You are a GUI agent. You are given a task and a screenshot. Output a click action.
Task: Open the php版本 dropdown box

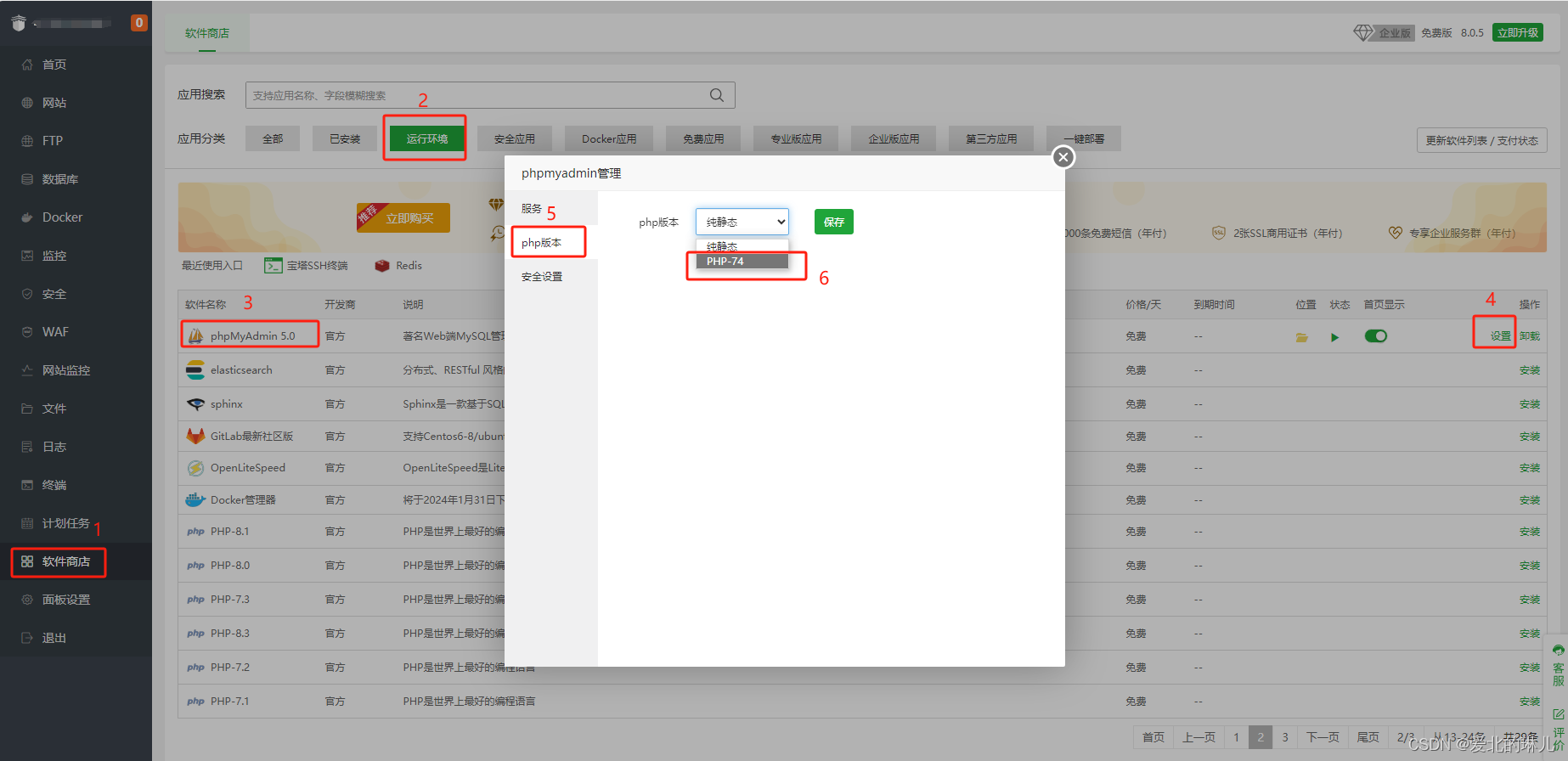742,222
